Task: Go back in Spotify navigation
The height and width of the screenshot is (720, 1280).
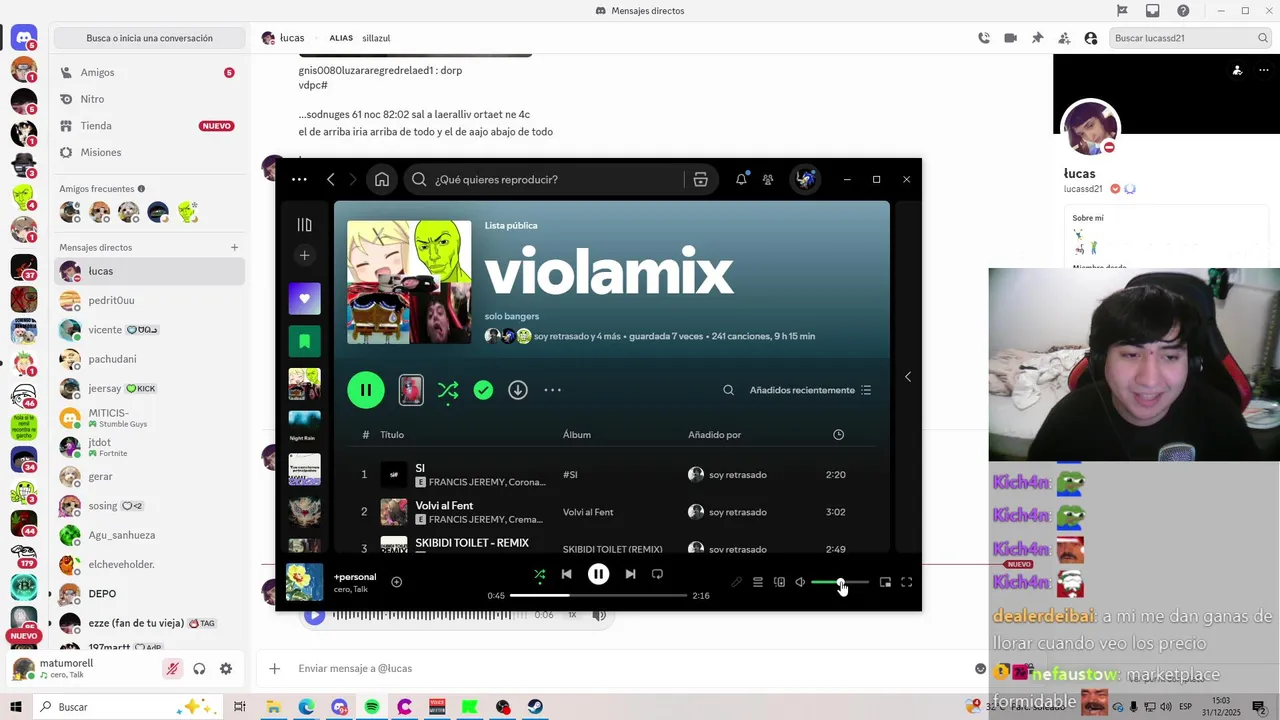Action: (331, 180)
